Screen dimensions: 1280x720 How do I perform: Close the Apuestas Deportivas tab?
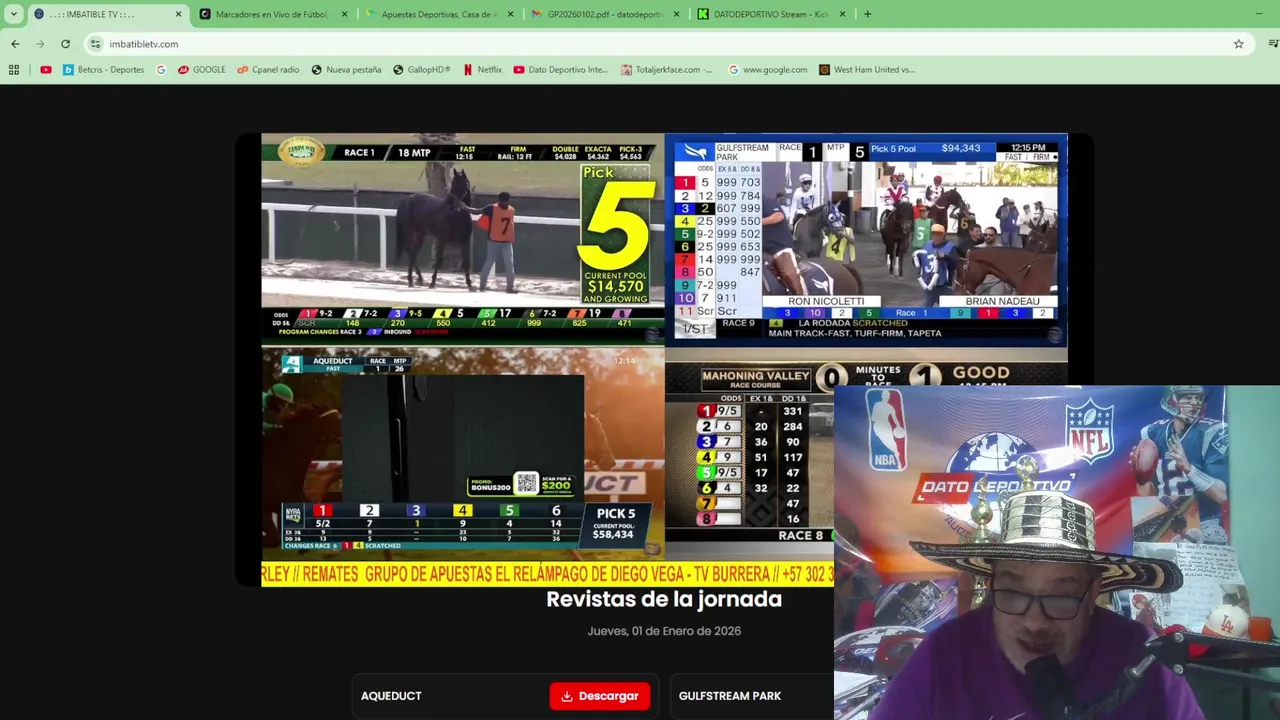[511, 14]
